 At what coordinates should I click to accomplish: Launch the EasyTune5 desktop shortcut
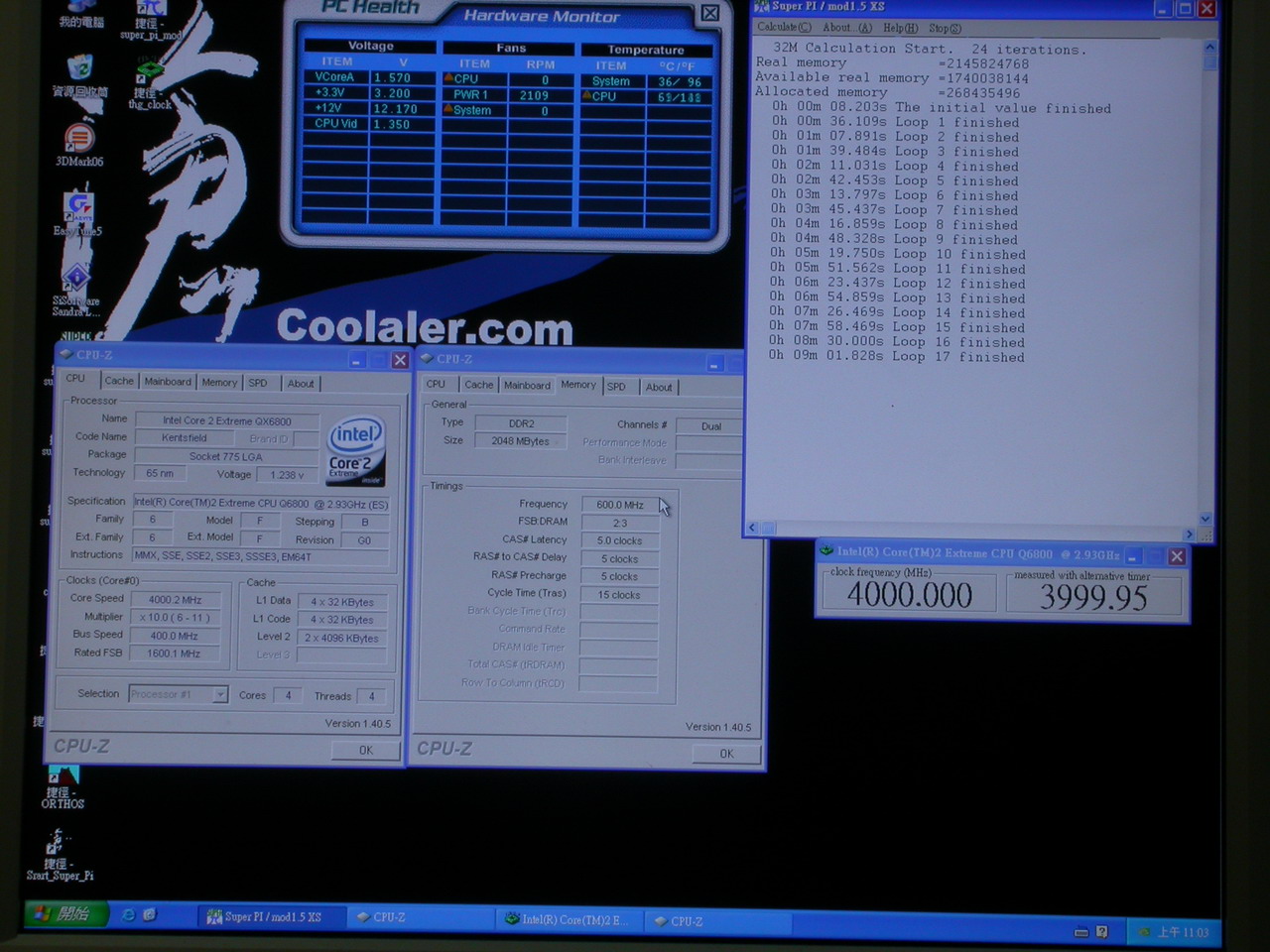click(x=78, y=213)
